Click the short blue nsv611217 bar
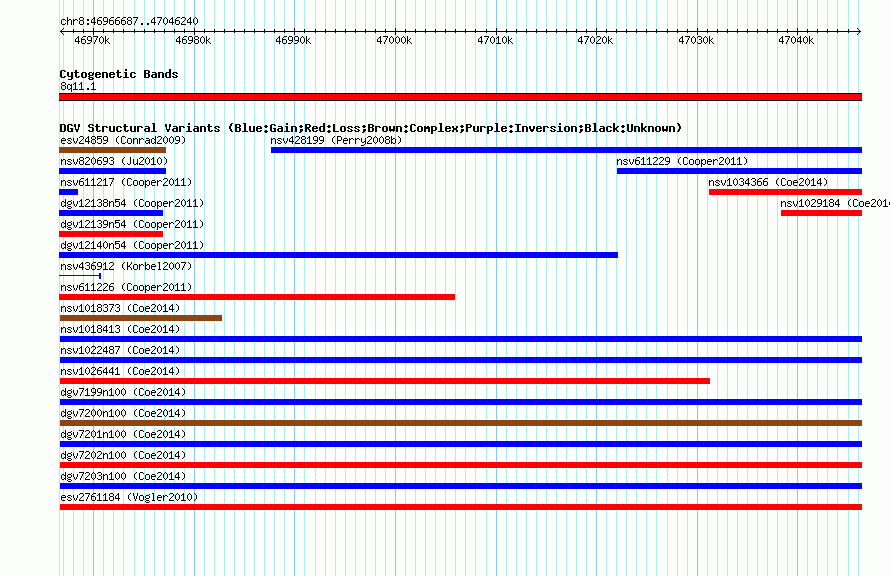The image size is (890, 576). point(68,192)
